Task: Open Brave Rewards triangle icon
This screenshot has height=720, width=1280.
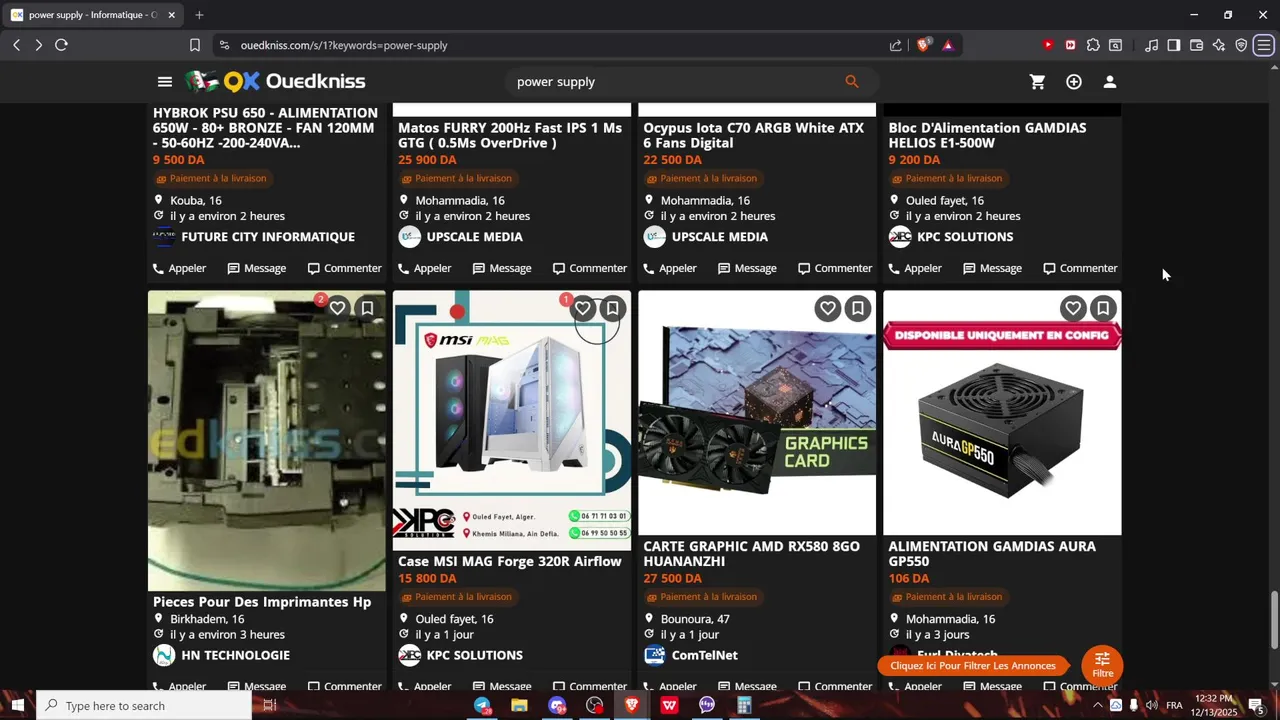Action: pos(948,45)
